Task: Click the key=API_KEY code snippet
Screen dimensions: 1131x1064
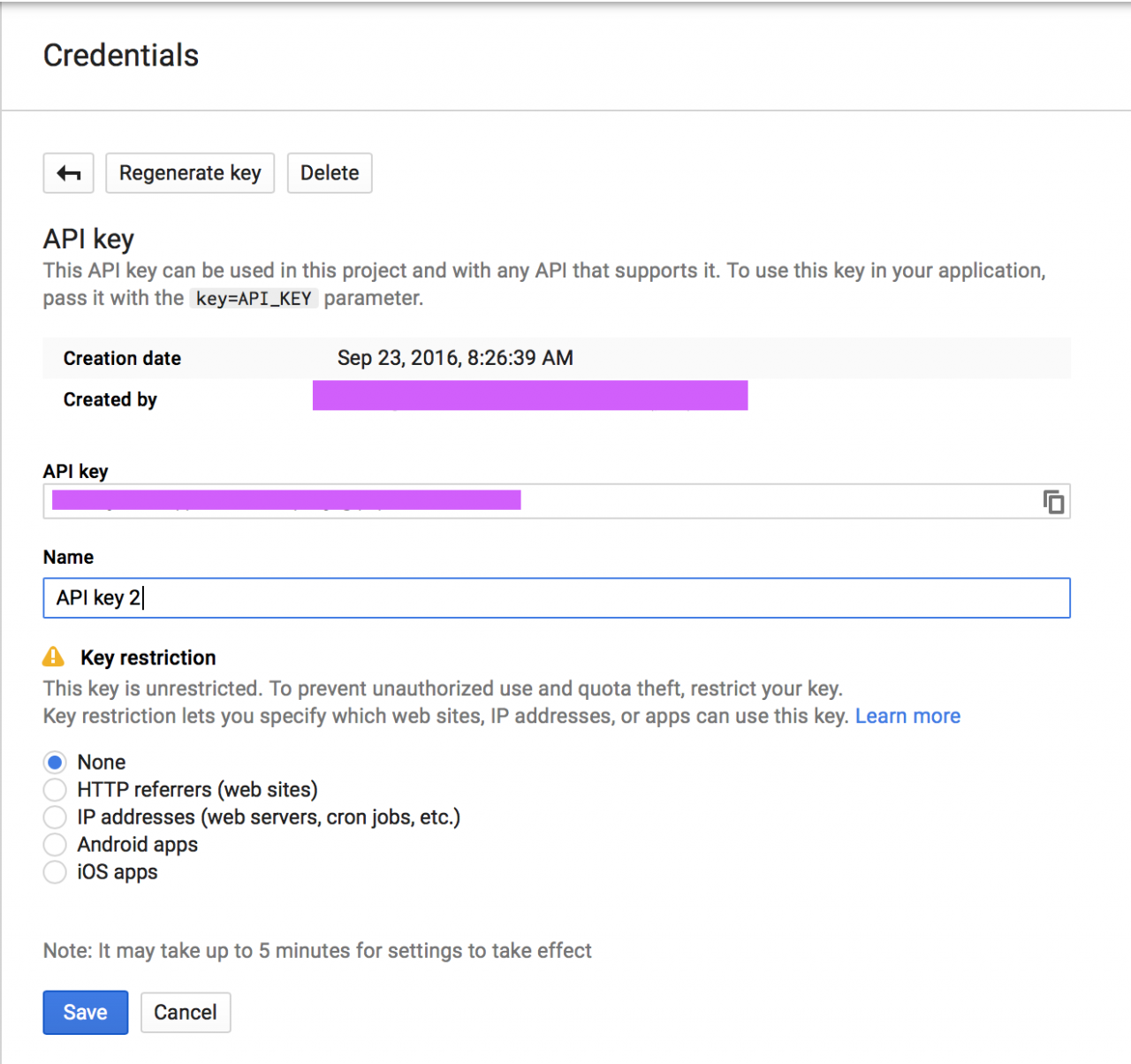Action: (x=254, y=299)
